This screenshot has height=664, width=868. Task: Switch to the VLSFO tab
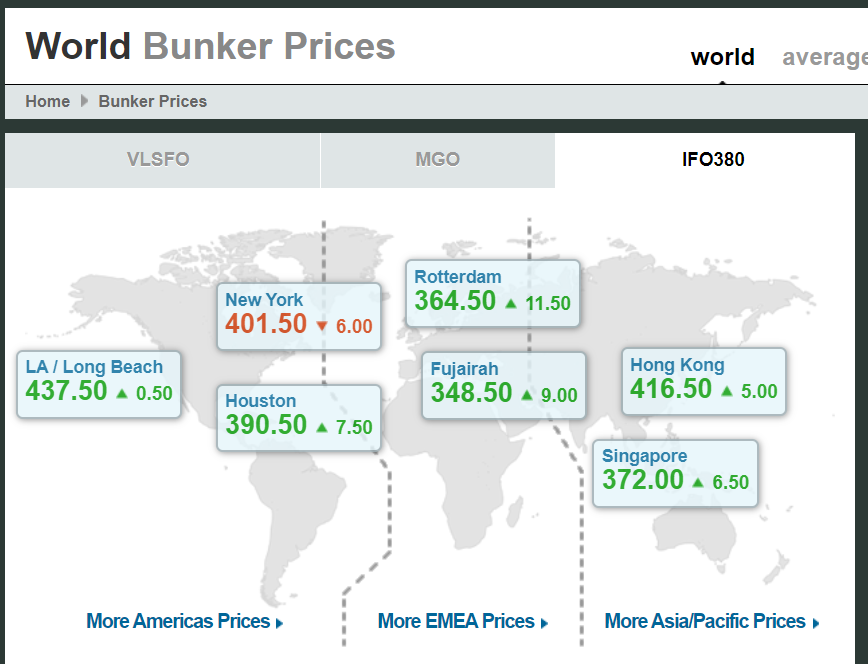(x=158, y=160)
